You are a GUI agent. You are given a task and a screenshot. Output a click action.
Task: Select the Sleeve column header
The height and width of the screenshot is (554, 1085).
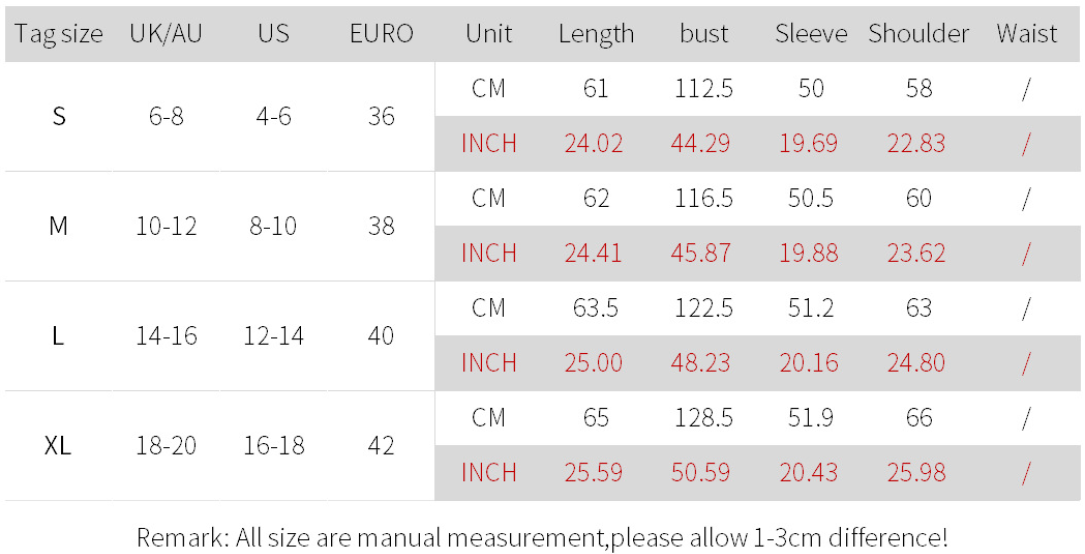(x=811, y=34)
